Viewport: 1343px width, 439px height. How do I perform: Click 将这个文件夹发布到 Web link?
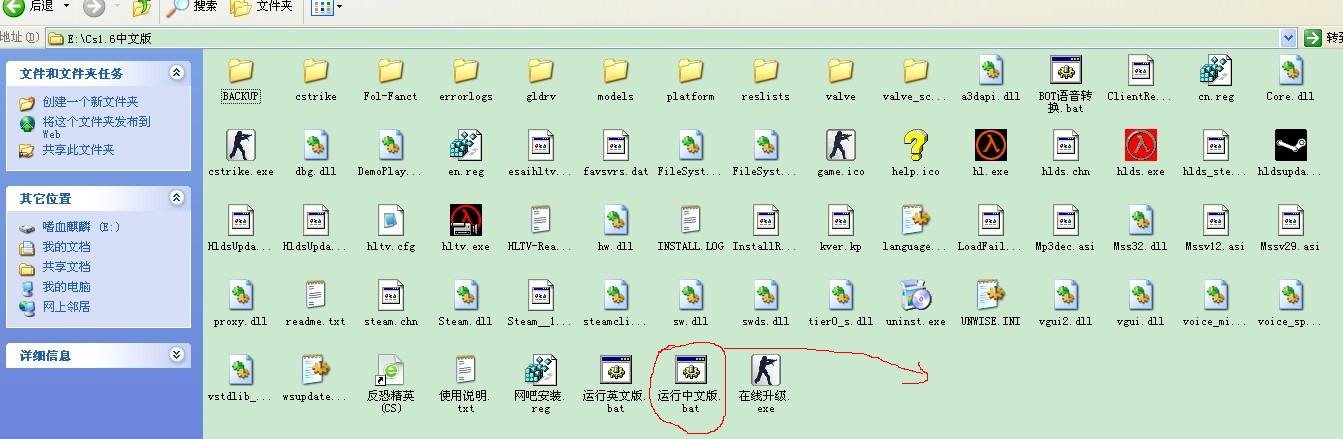[x=96, y=126]
